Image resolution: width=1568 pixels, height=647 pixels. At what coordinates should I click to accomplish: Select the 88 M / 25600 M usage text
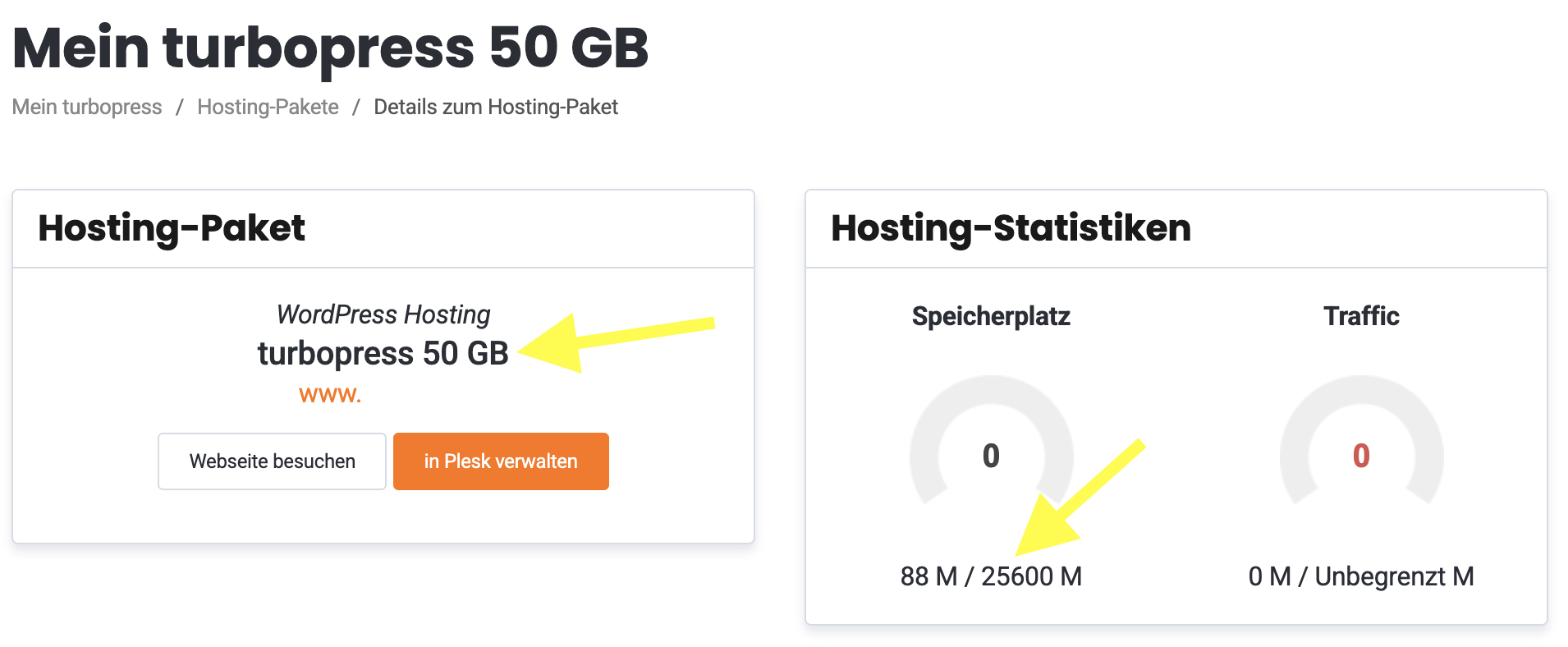point(991,576)
